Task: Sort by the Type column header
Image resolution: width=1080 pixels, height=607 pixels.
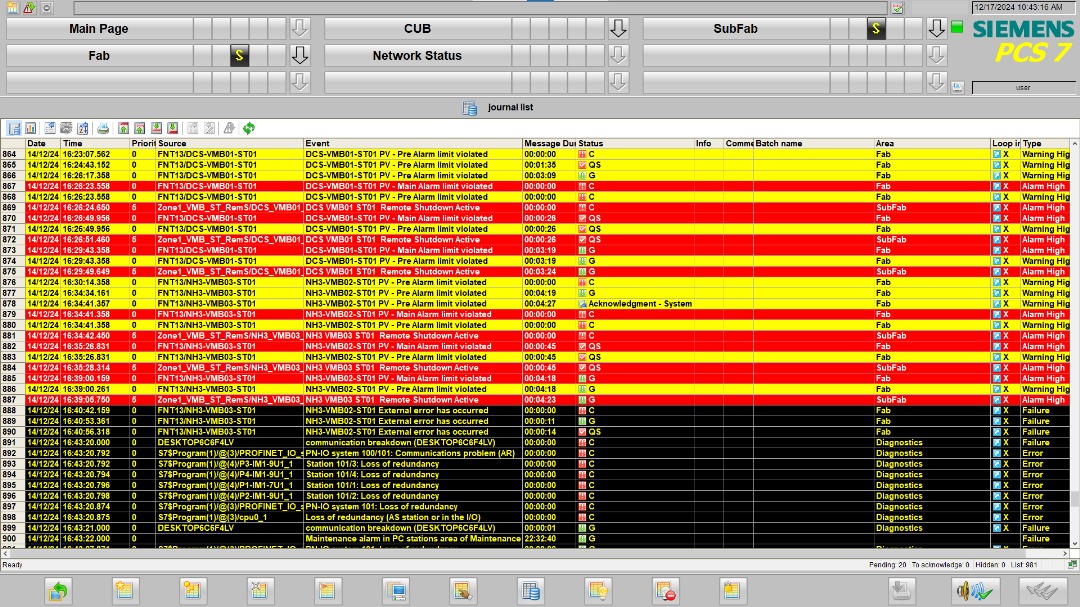Action: click(1046, 143)
